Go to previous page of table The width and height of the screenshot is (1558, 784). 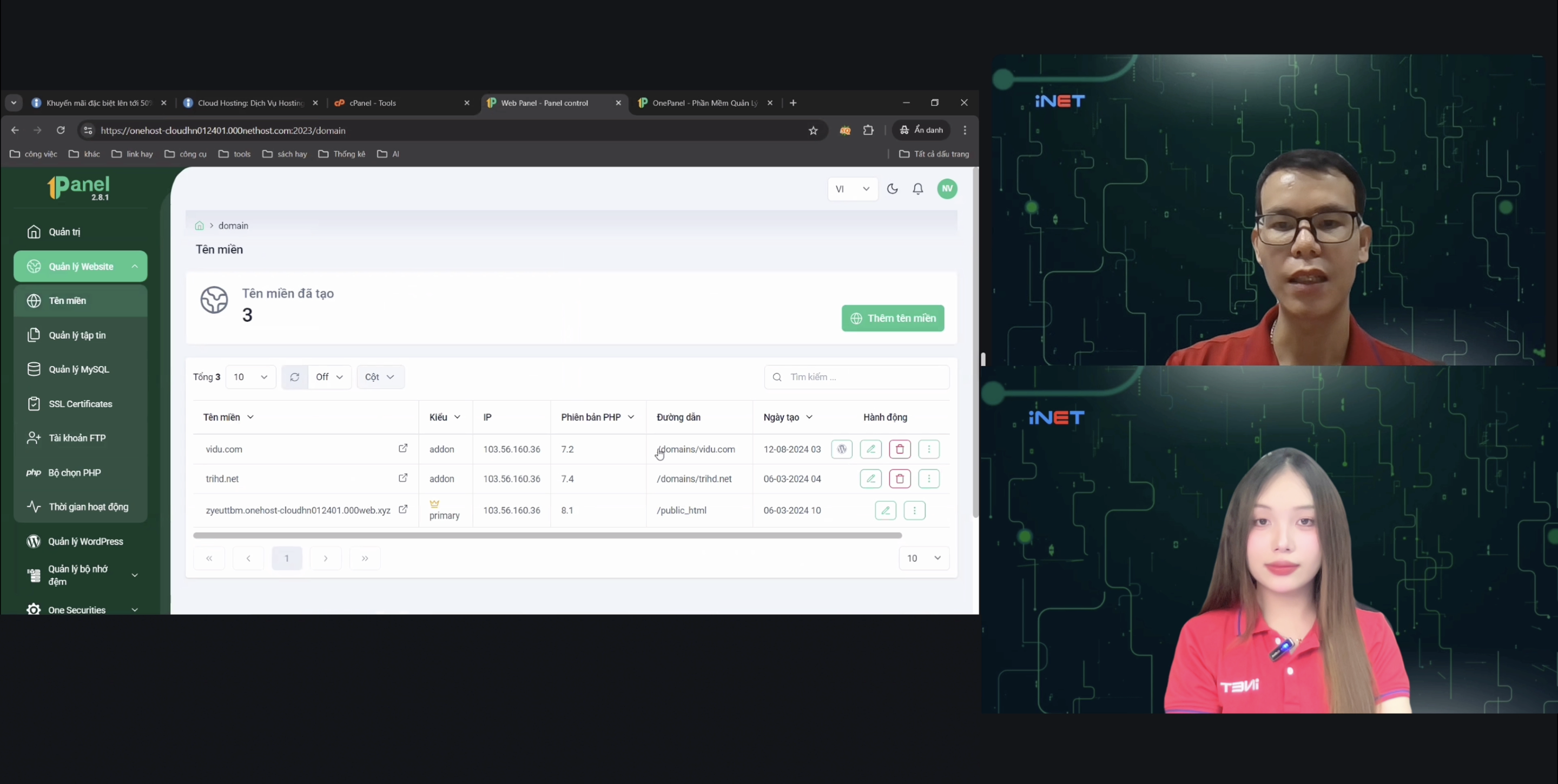(248, 559)
